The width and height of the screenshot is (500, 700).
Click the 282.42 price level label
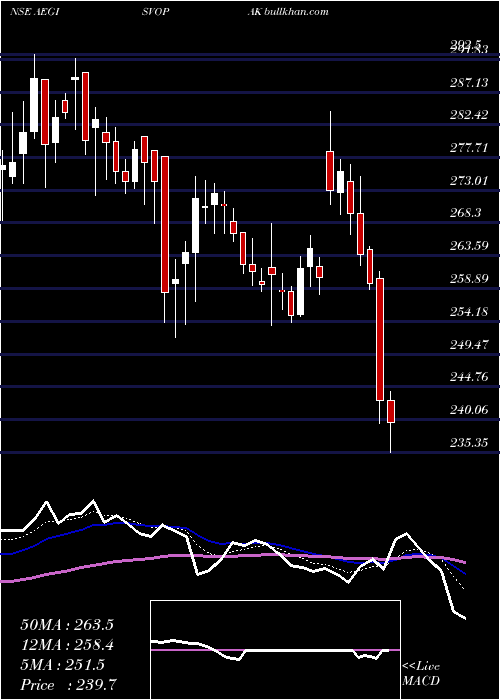tap(469, 115)
